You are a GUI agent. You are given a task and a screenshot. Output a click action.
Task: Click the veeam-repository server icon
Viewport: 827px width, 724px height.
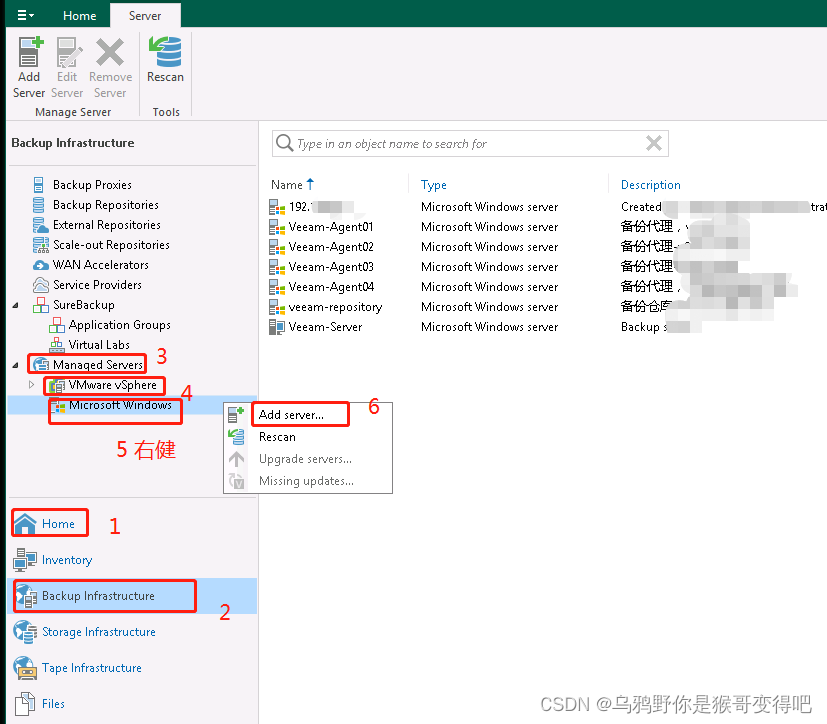pyautogui.click(x=276, y=307)
